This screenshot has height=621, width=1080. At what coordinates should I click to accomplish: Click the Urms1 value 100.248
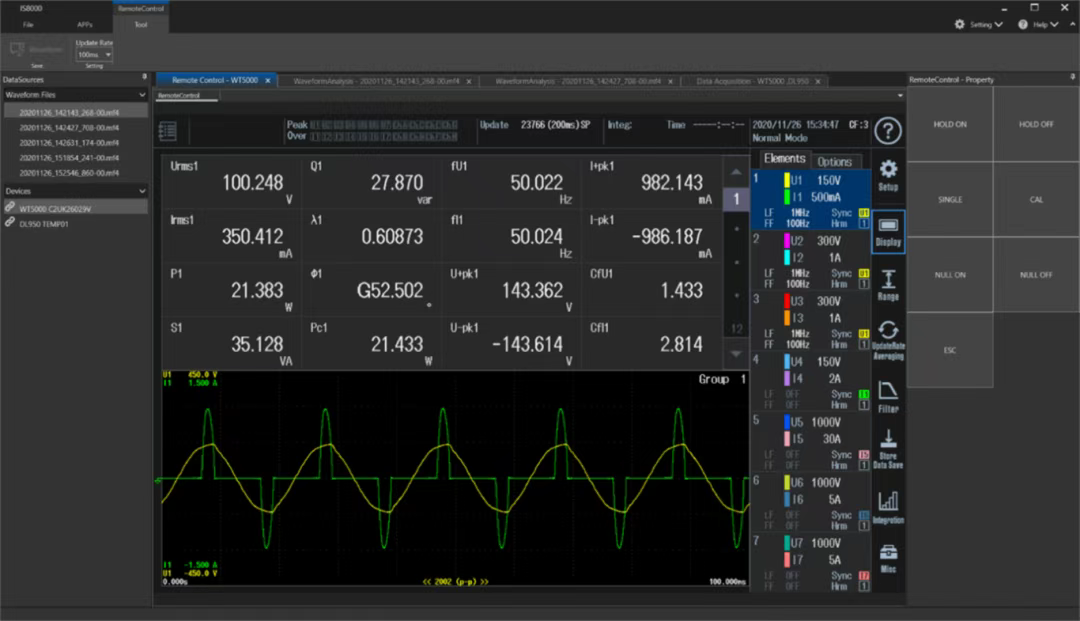(252, 183)
